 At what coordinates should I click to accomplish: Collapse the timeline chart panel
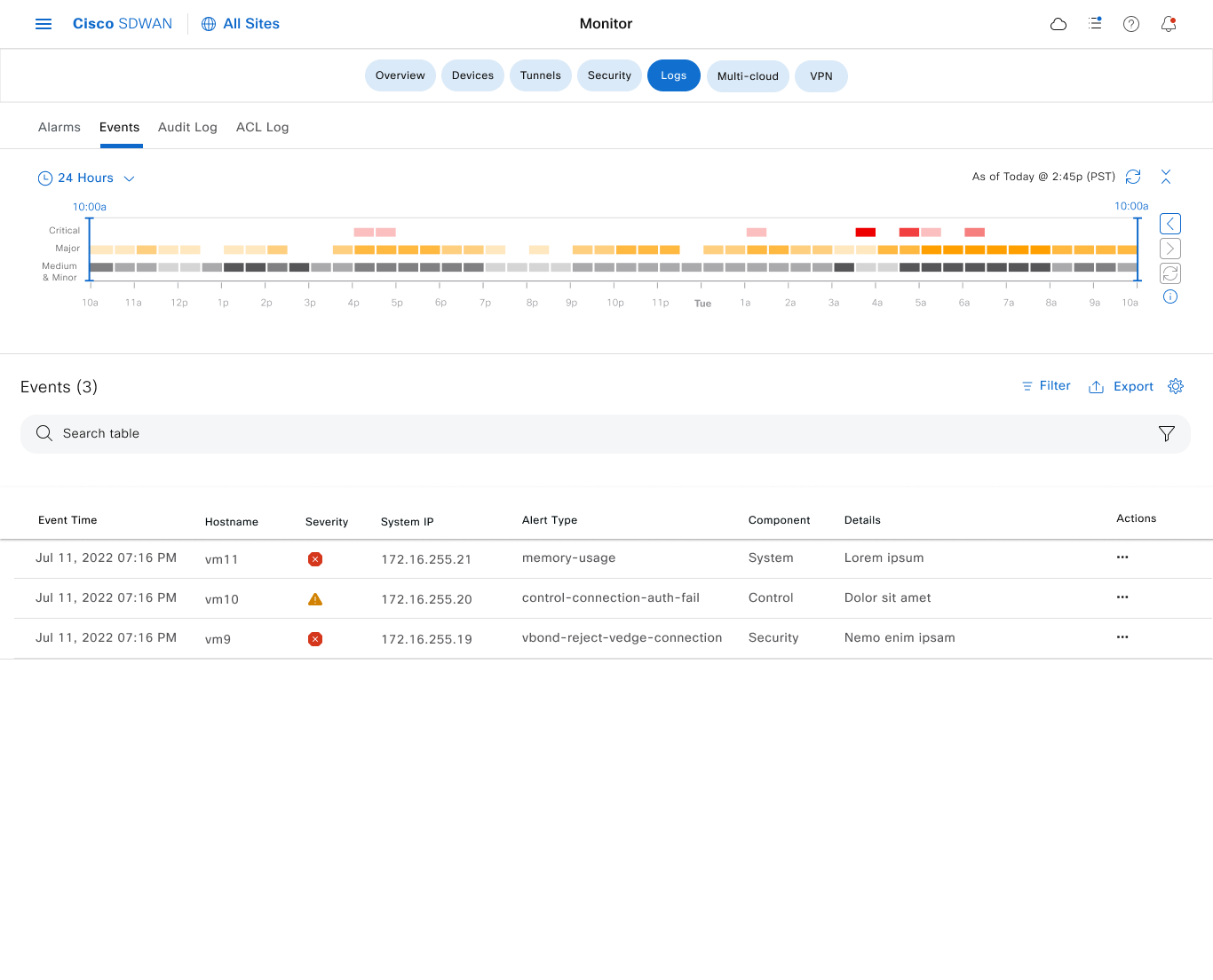[x=1166, y=177]
